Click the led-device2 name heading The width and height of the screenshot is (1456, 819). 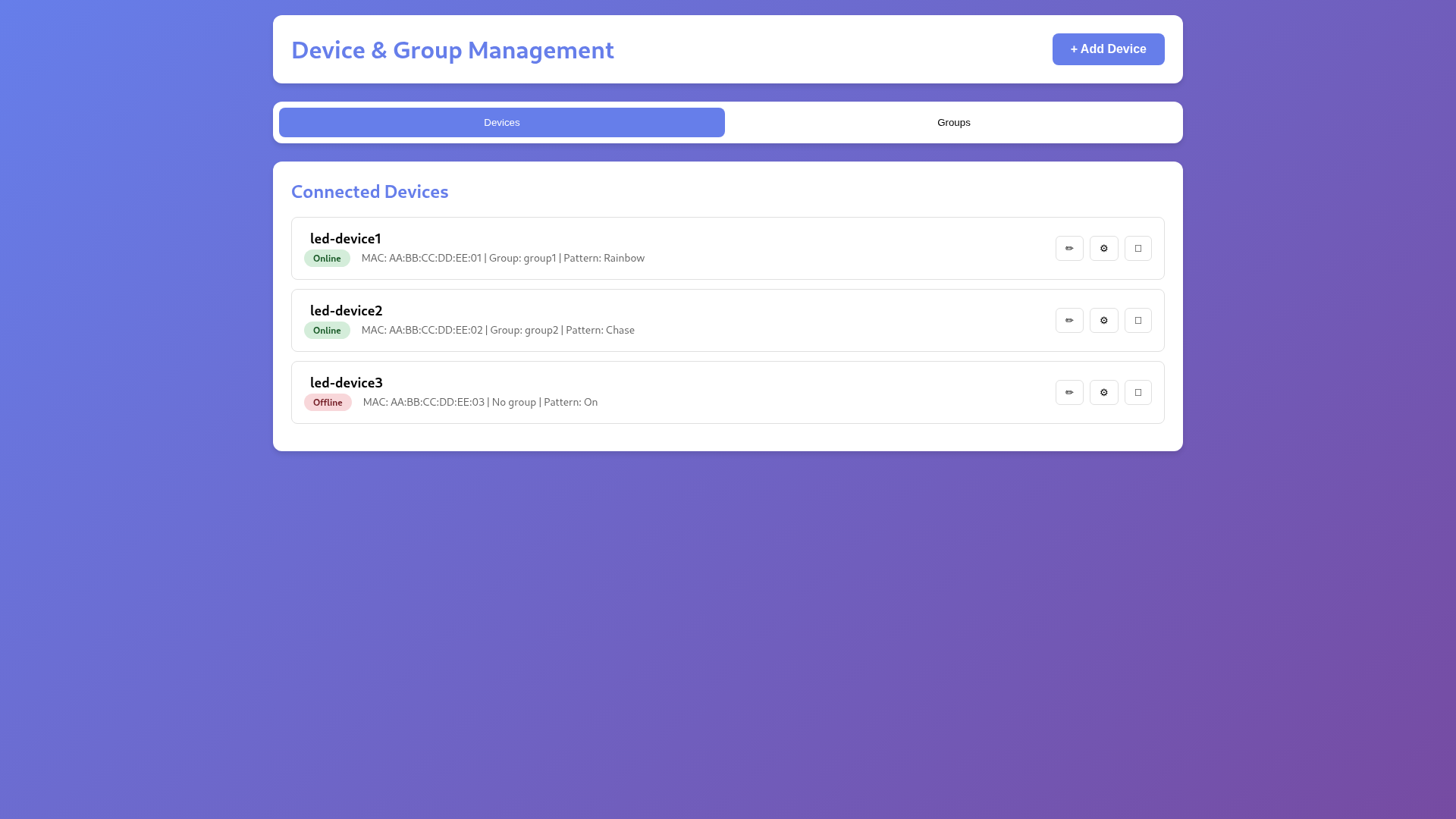(346, 310)
